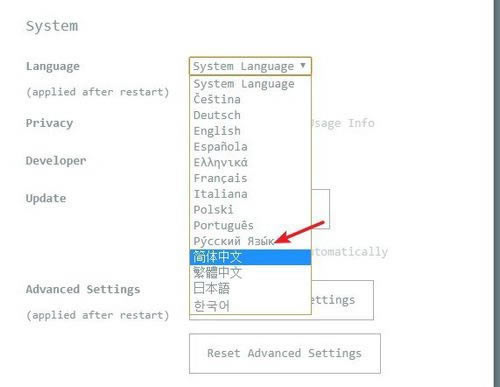Image resolution: width=500 pixels, height=387 pixels.
Task: Pick Polski in the language list
Action: [x=250, y=210]
